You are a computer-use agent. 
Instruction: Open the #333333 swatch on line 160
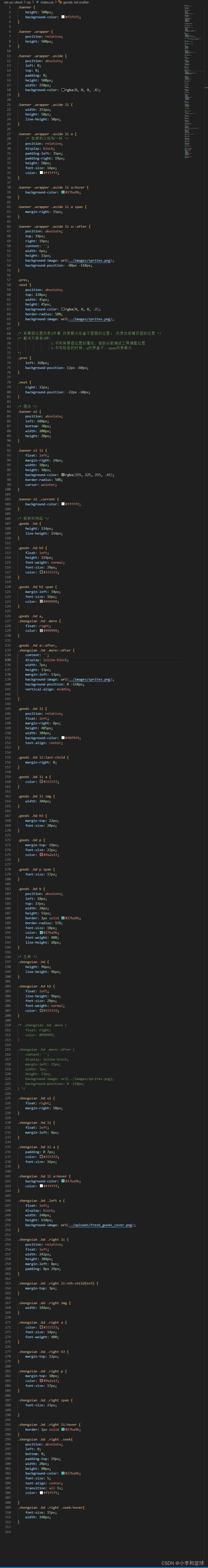click(x=41, y=782)
